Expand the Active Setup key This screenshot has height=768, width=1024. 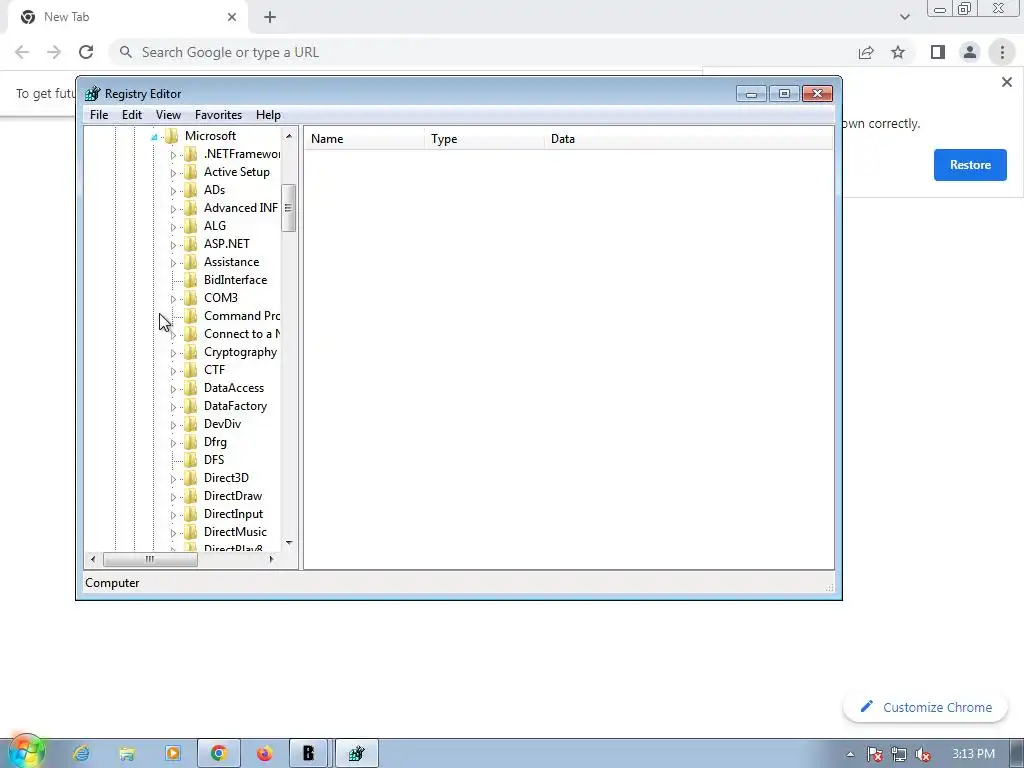[173, 173]
